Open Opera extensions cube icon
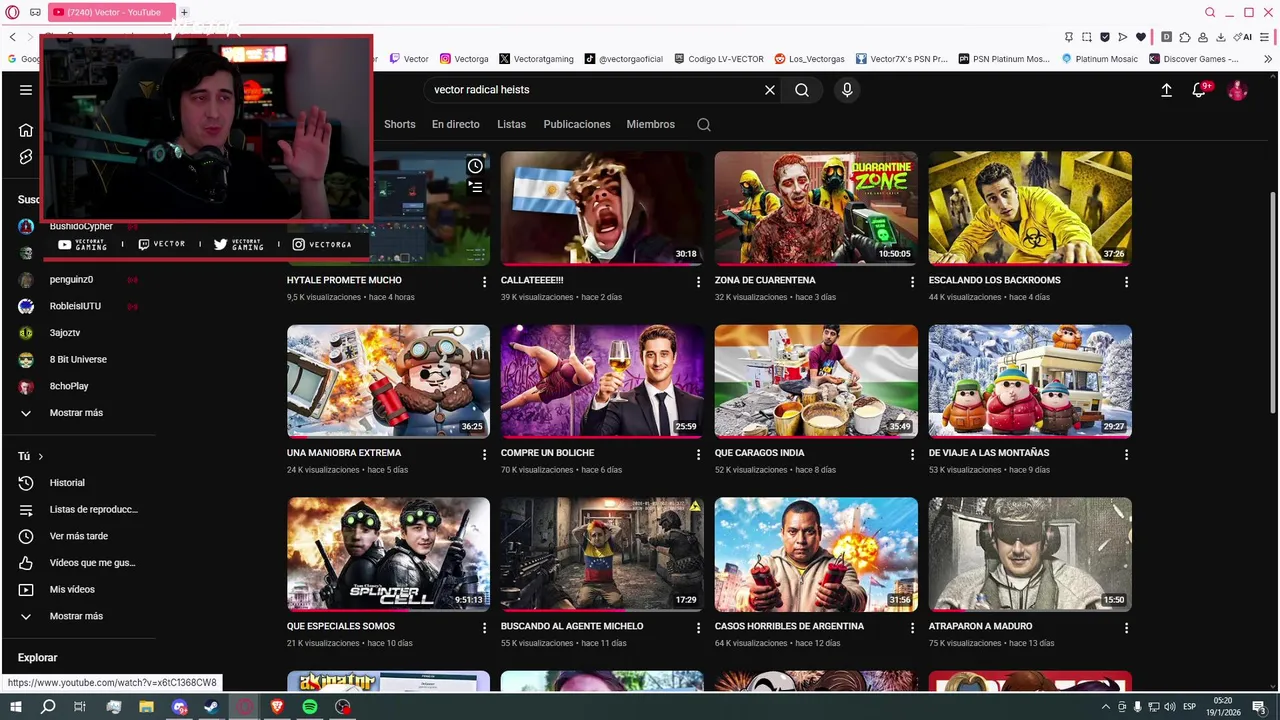Screen dimensions: 1280x720 coord(1185,37)
